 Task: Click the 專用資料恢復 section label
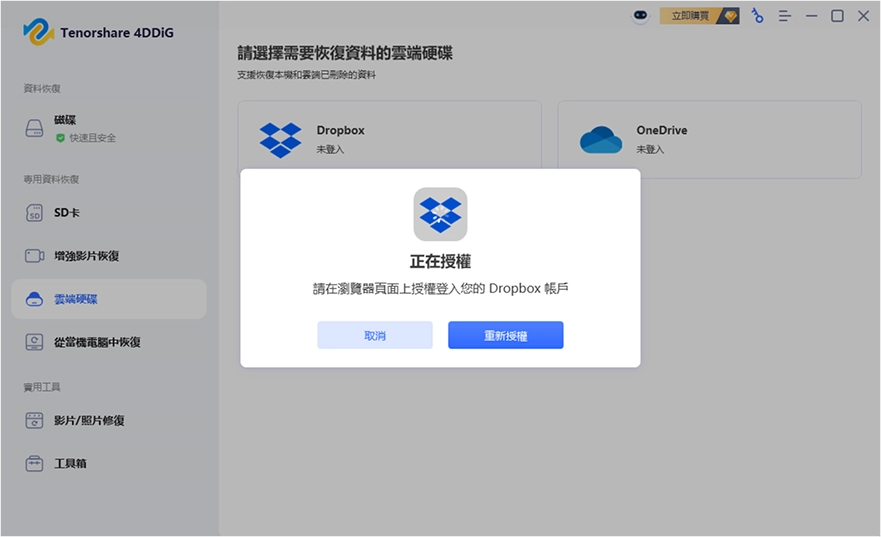pyautogui.click(x=51, y=179)
